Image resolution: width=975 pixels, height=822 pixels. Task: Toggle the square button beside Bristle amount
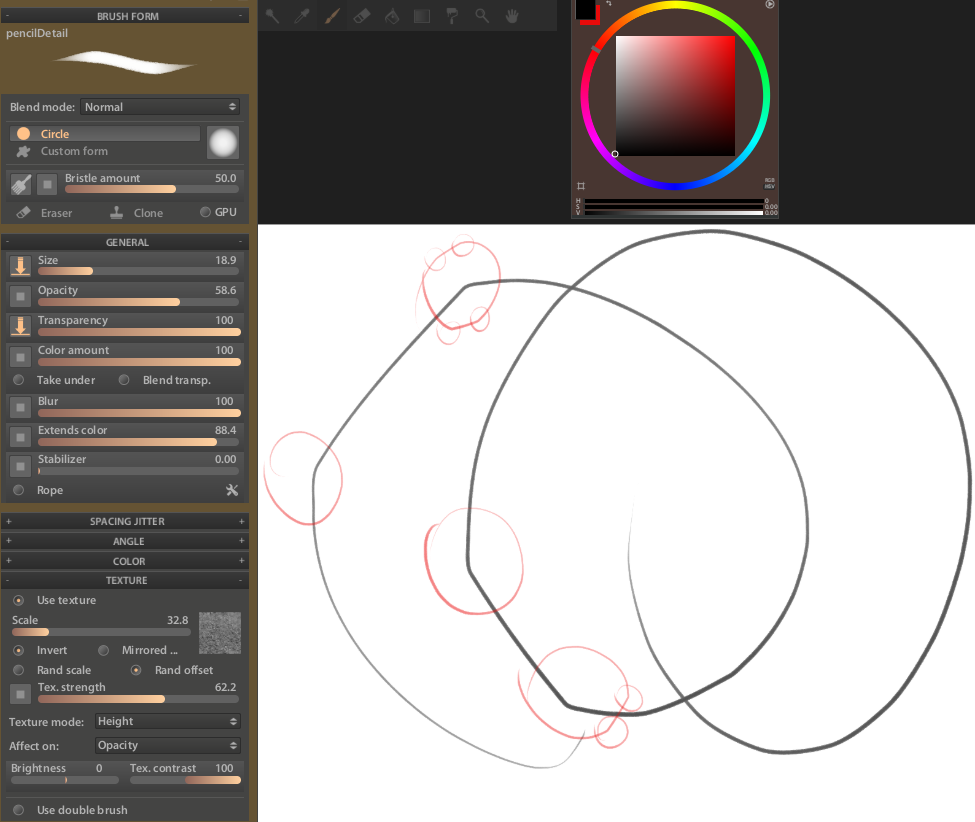point(47,185)
